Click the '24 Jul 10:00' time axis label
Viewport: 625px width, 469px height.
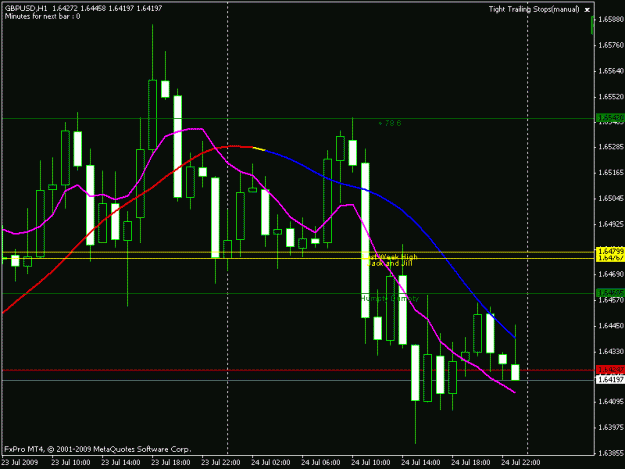(x=371, y=462)
